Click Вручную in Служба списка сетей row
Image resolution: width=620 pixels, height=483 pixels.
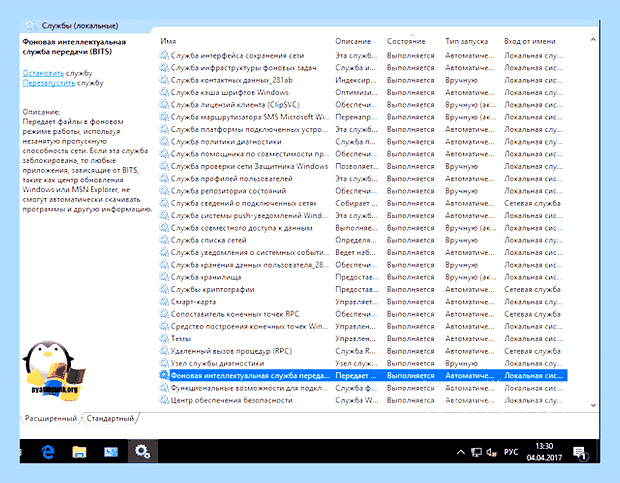click(461, 240)
